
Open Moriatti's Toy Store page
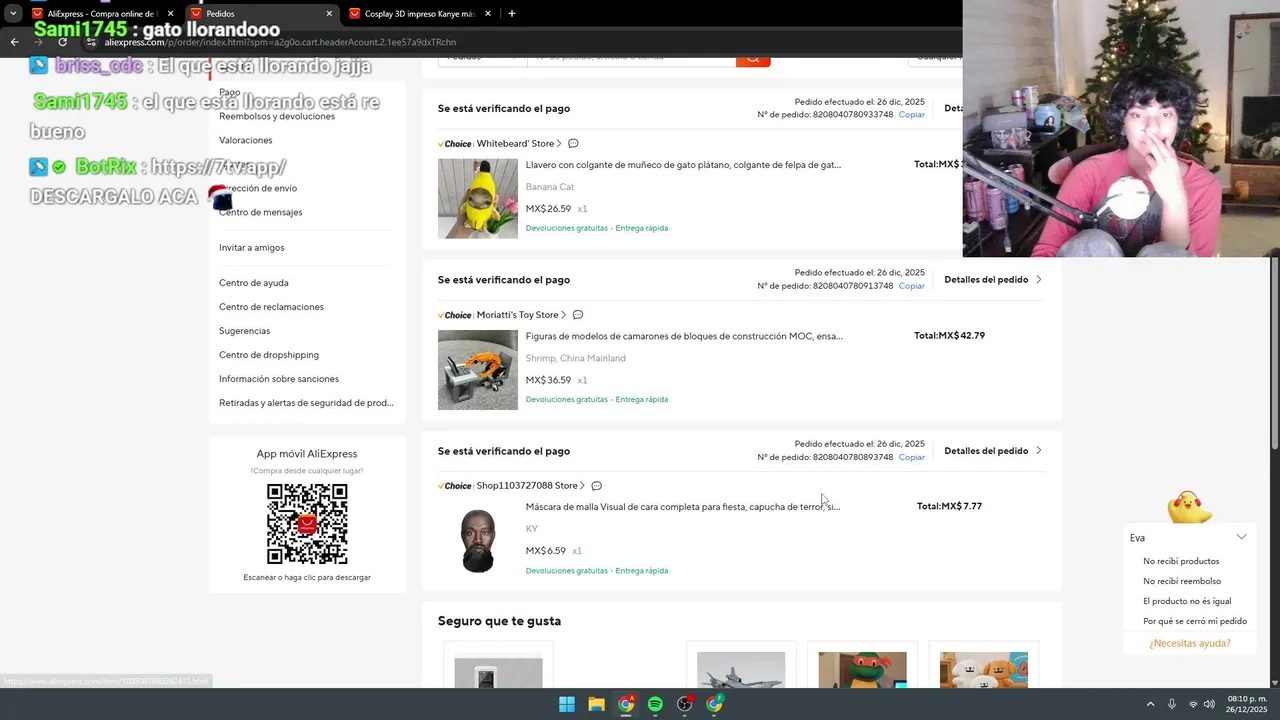pyautogui.click(x=521, y=315)
